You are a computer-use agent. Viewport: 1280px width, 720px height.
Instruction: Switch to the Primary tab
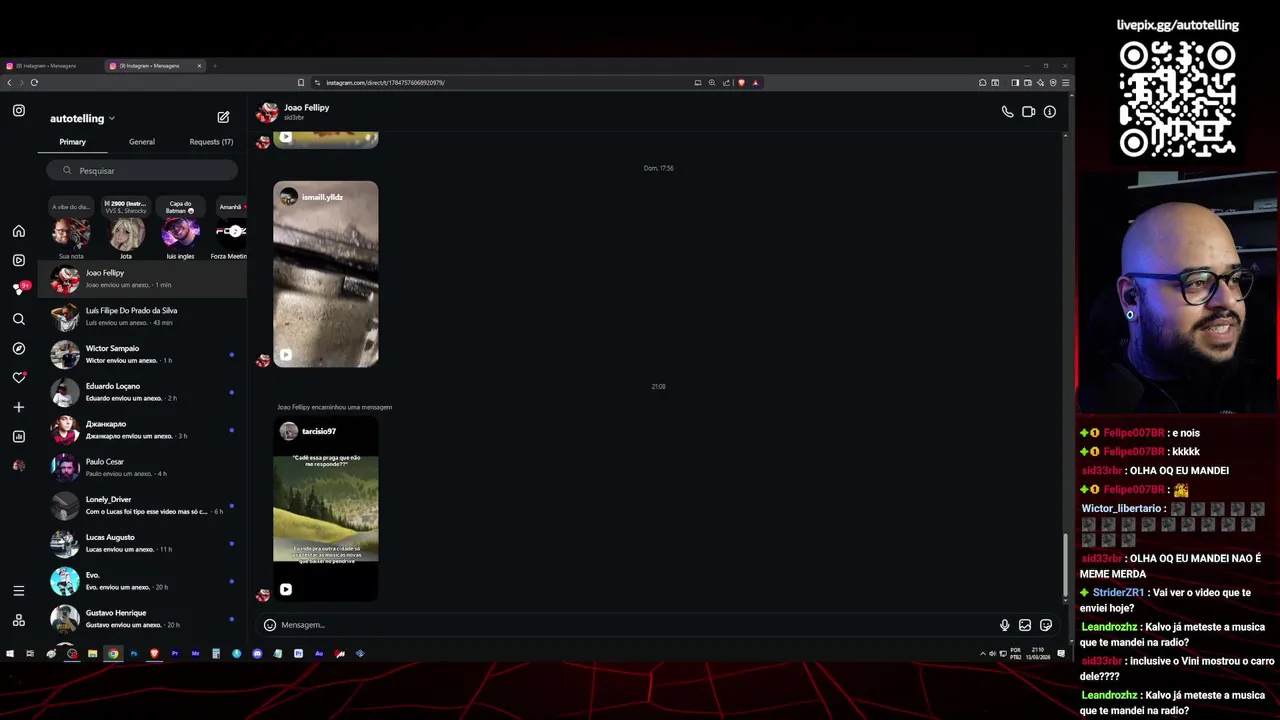pyautogui.click(x=72, y=142)
